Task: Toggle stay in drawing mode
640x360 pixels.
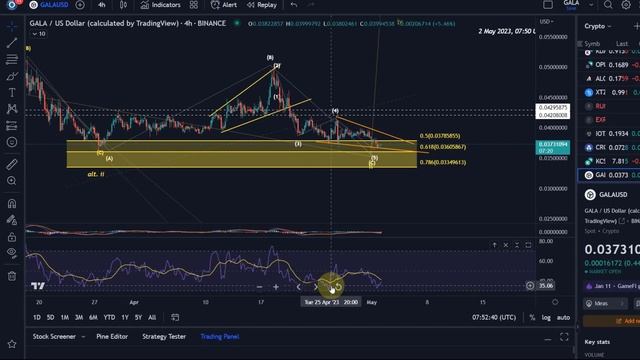Action: (12, 220)
